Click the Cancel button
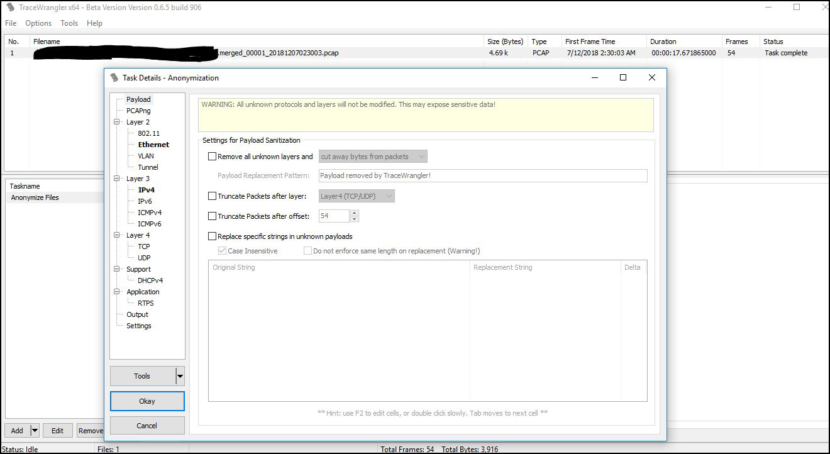This screenshot has width=830, height=454. (x=147, y=425)
